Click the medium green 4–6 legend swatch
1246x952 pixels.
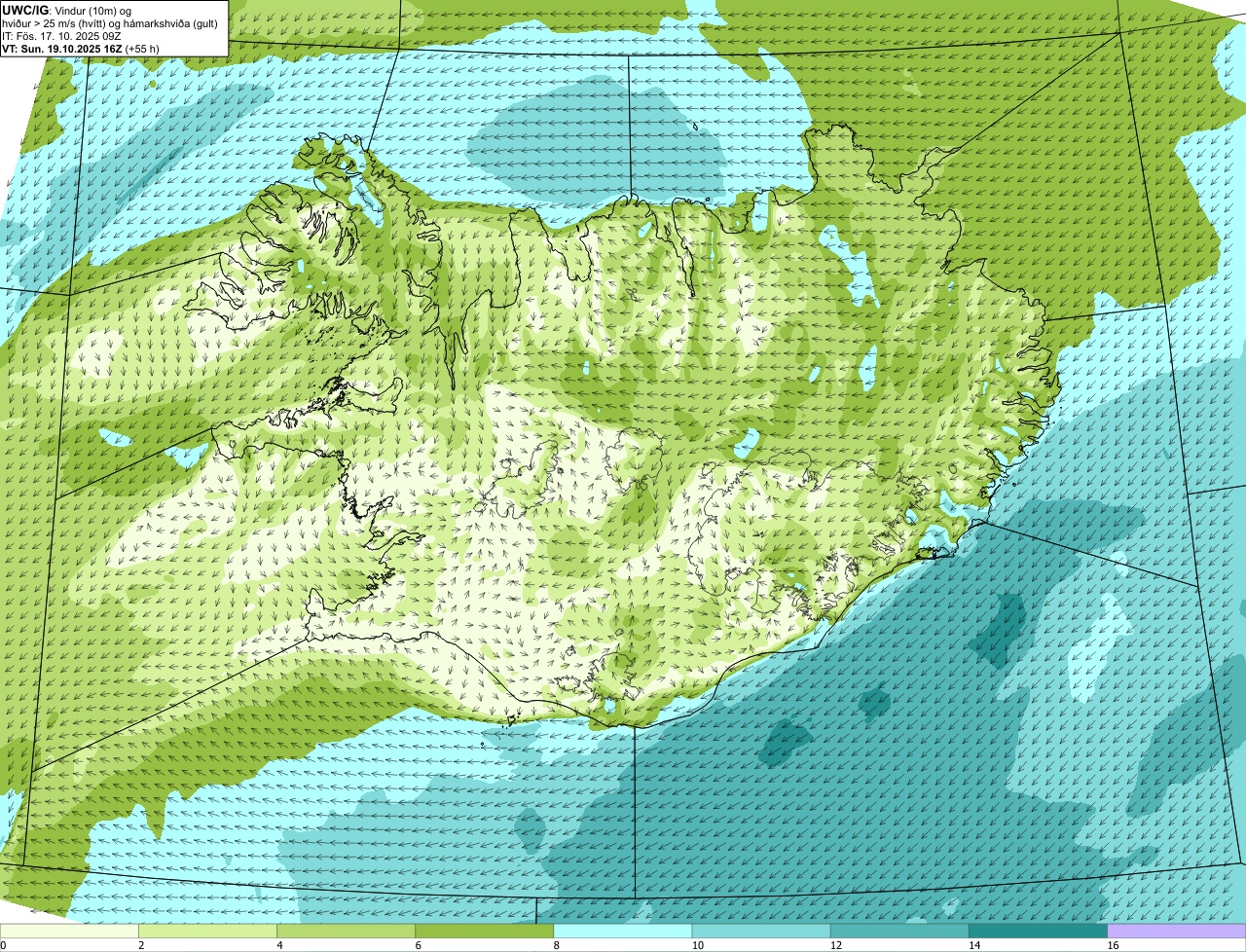point(347,931)
